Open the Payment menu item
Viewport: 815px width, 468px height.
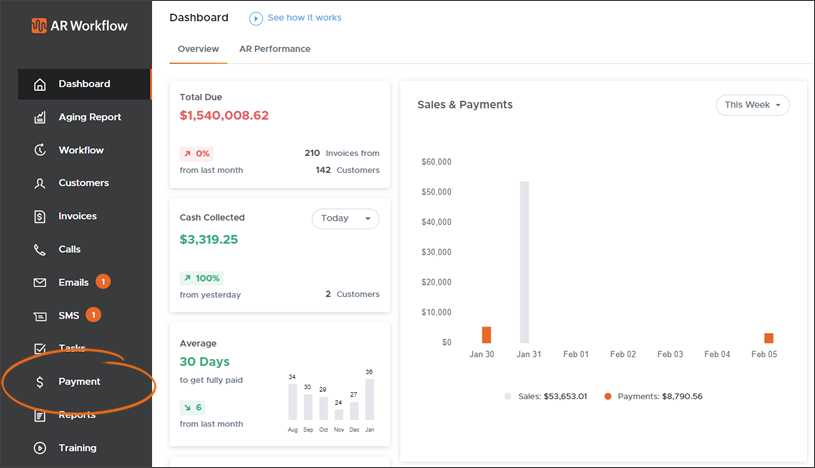coord(79,382)
